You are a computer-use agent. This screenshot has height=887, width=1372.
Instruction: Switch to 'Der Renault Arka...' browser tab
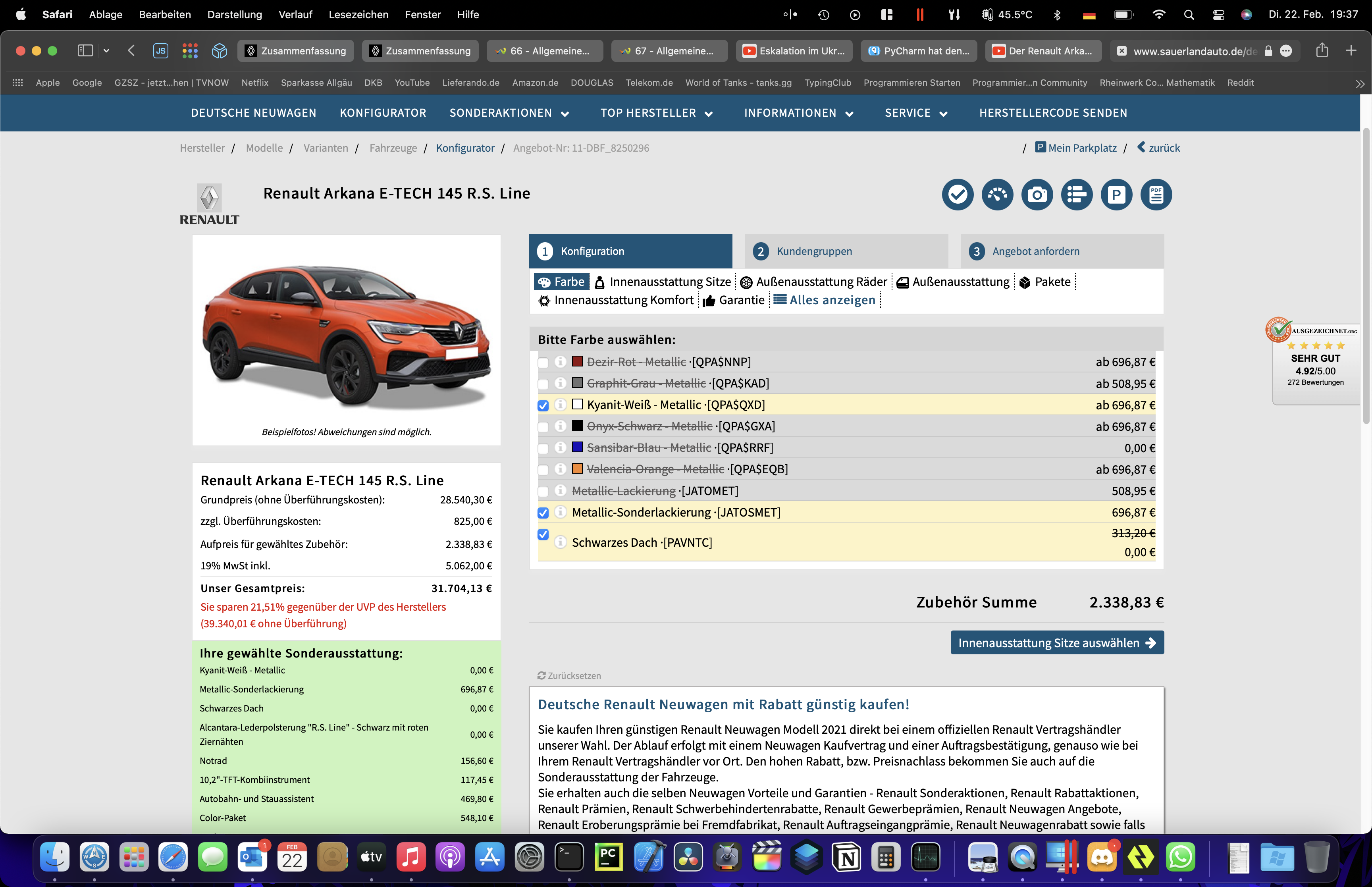1043,51
